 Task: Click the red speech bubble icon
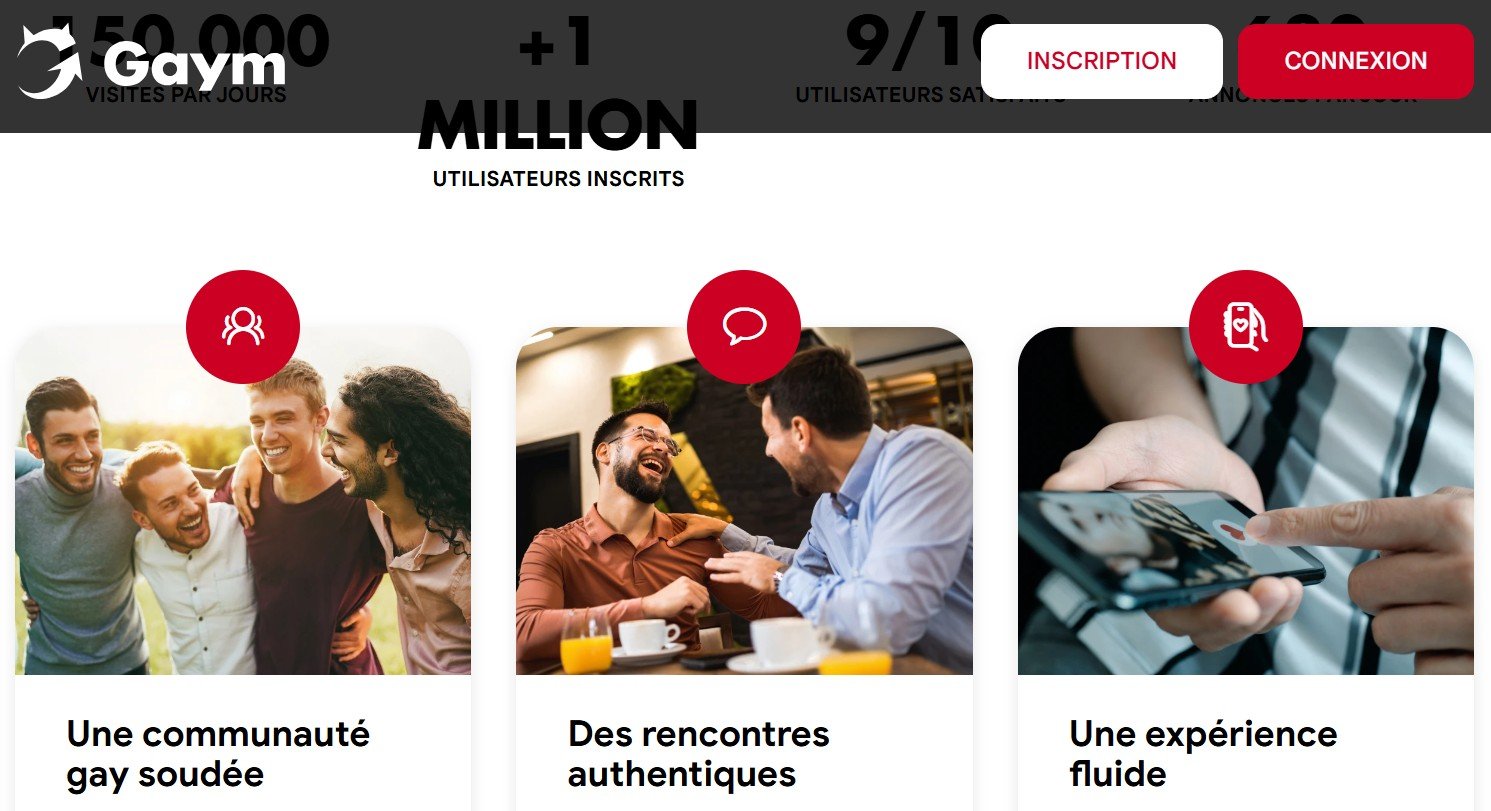tap(744, 327)
